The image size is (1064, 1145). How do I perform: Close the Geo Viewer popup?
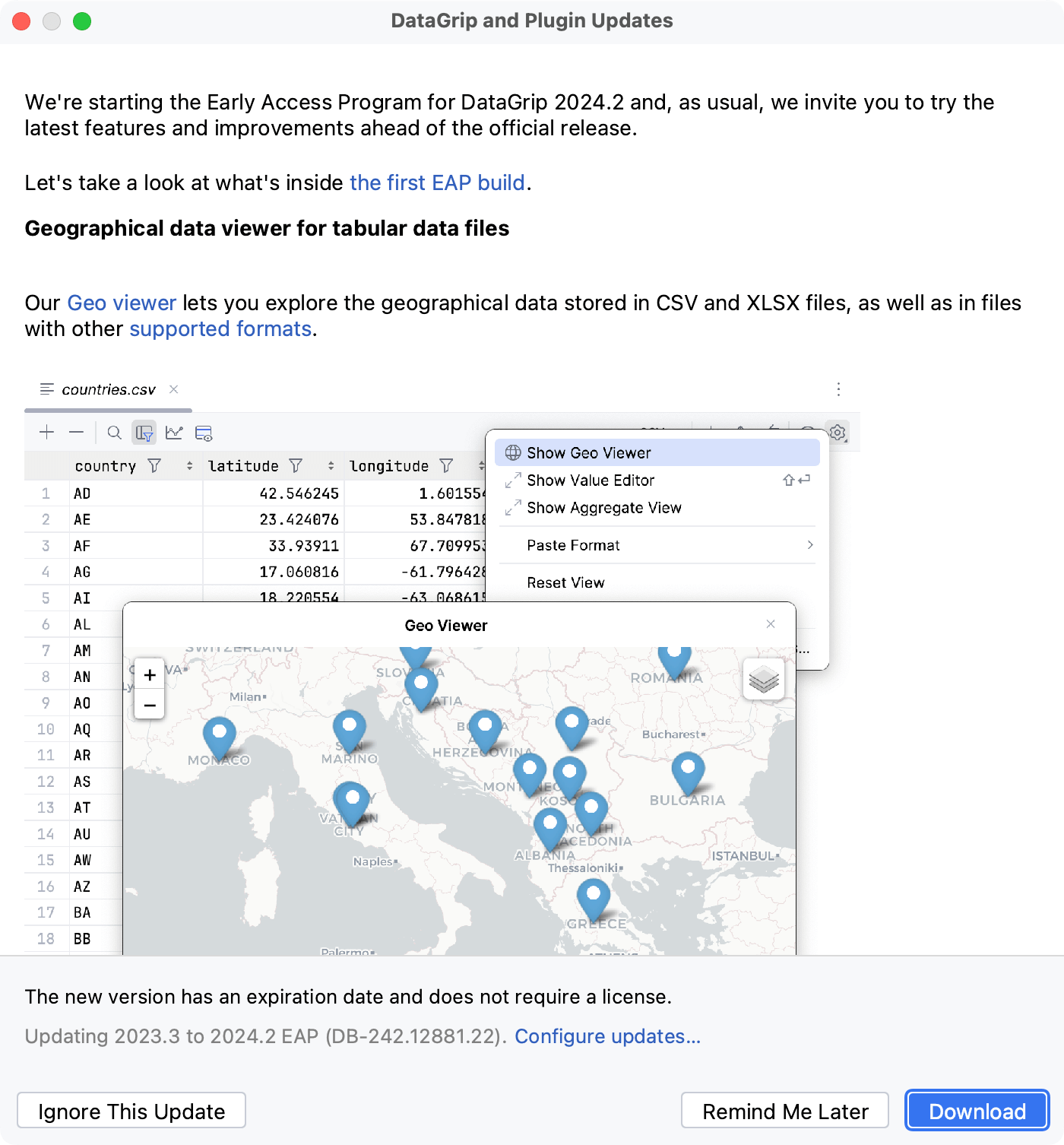770,623
